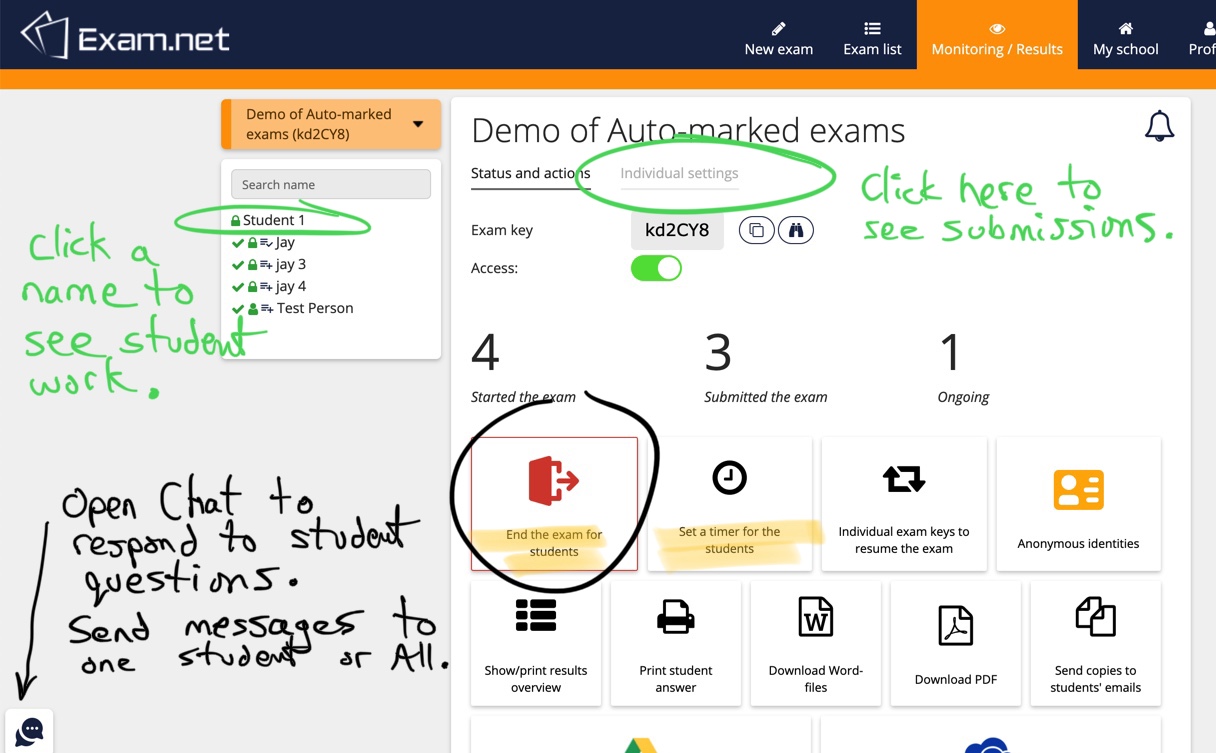Download Word-files of the exam
This screenshot has width=1216, height=753.
(x=816, y=643)
